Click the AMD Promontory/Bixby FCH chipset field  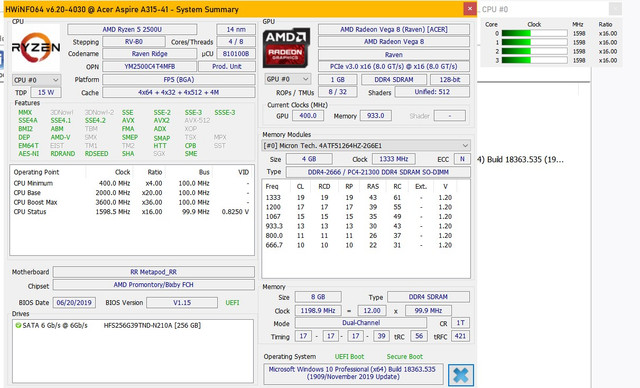point(153,285)
